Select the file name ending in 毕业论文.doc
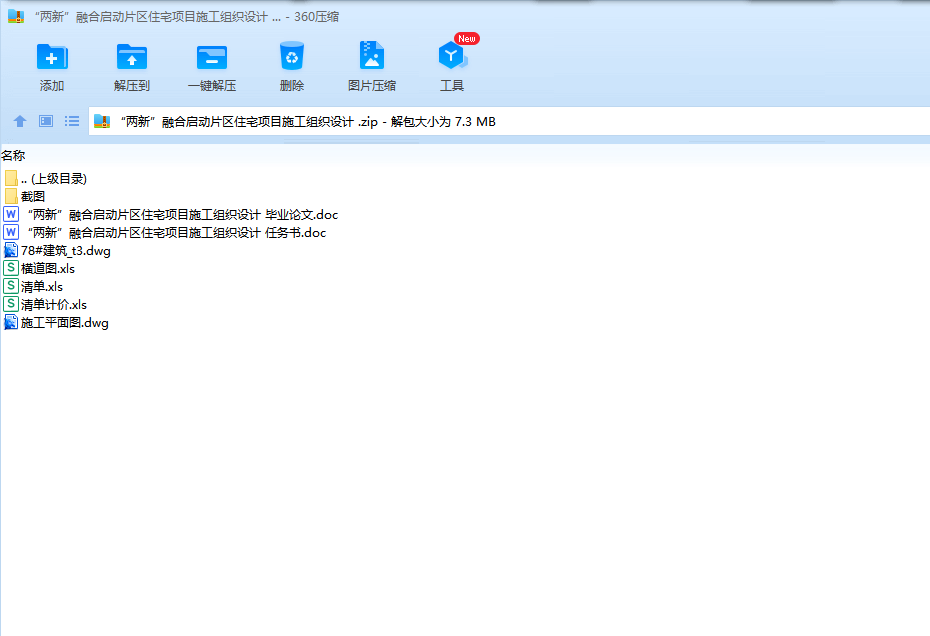This screenshot has width=930, height=636. [183, 214]
